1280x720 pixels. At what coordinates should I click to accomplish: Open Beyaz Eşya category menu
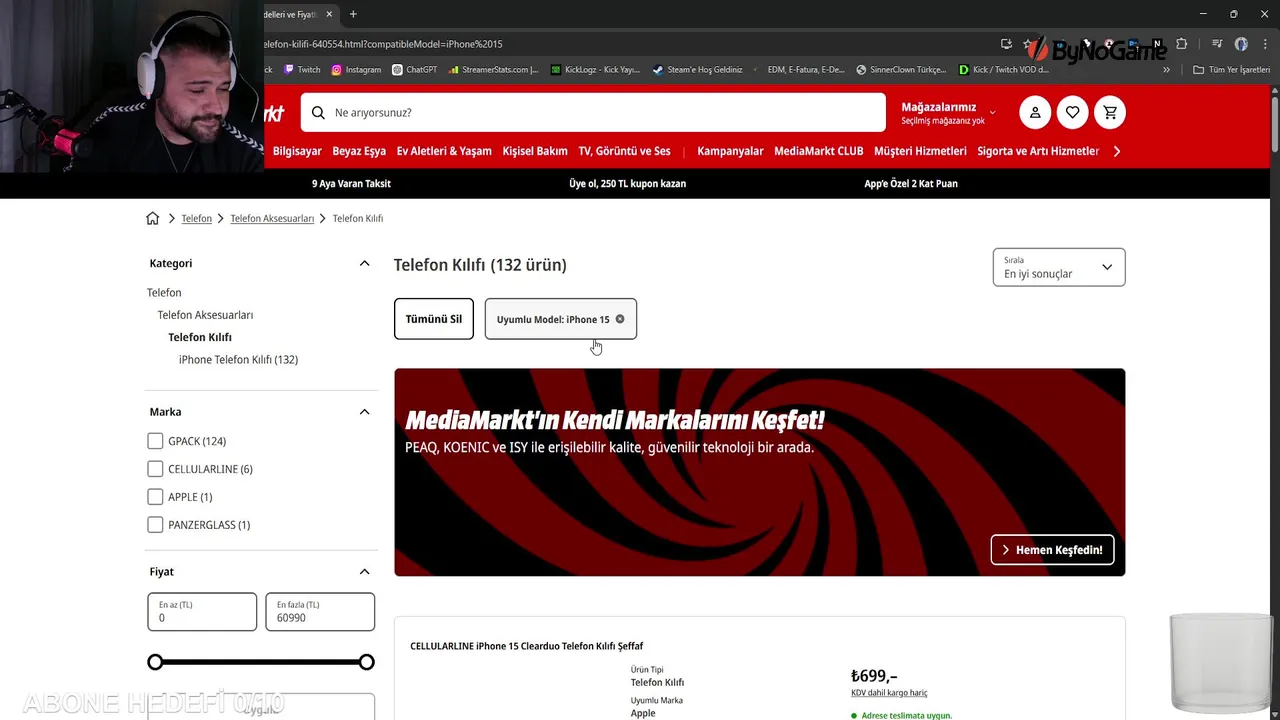pos(359,151)
